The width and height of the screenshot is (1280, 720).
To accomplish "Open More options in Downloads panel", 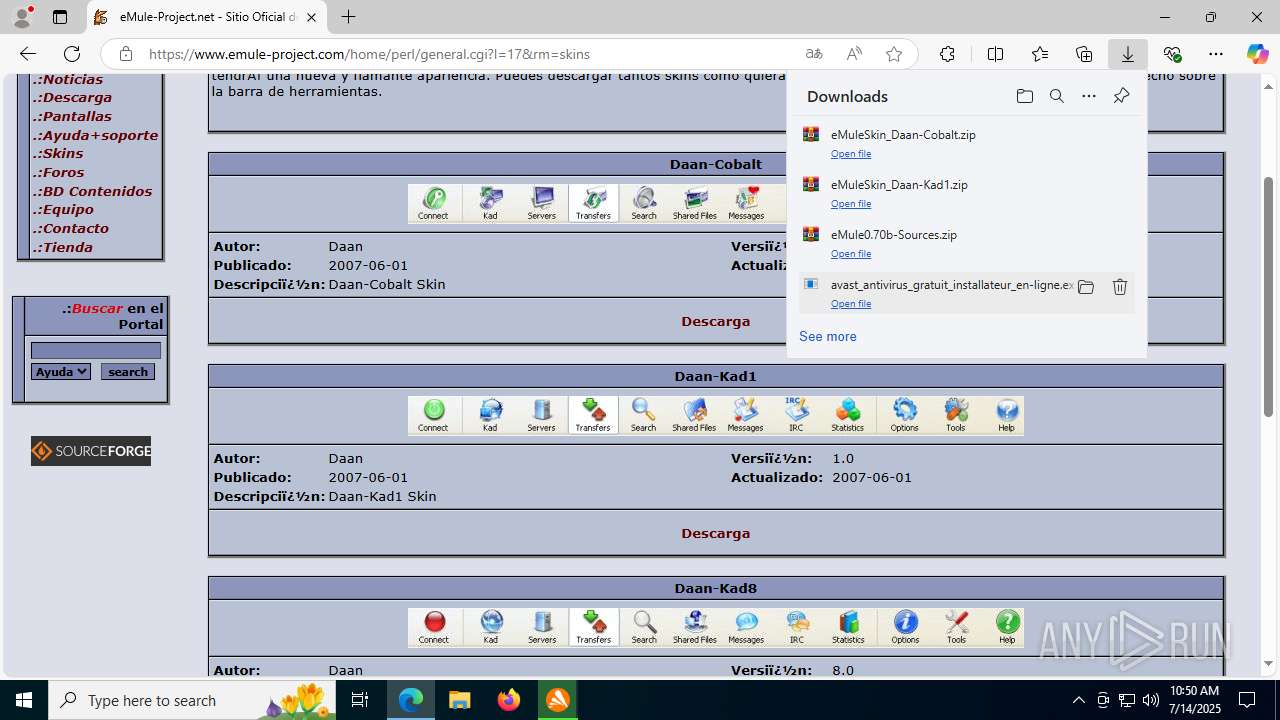I will (1089, 96).
